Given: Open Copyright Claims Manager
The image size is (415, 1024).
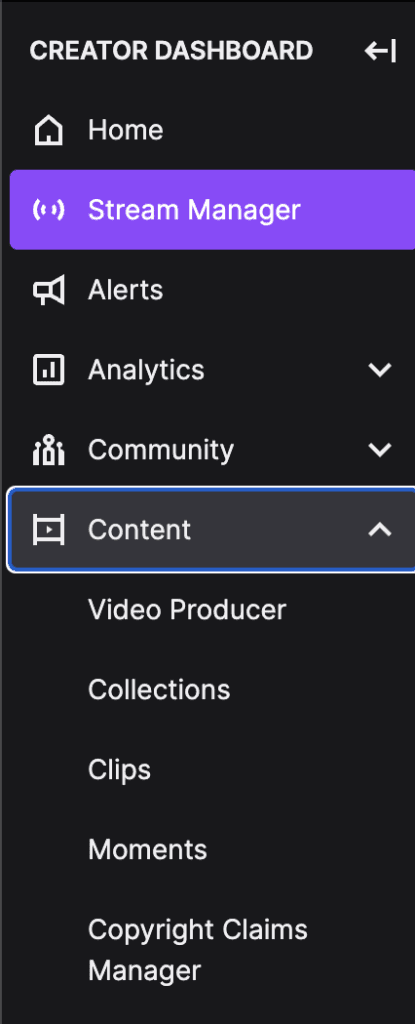Looking at the screenshot, I should click(x=198, y=950).
